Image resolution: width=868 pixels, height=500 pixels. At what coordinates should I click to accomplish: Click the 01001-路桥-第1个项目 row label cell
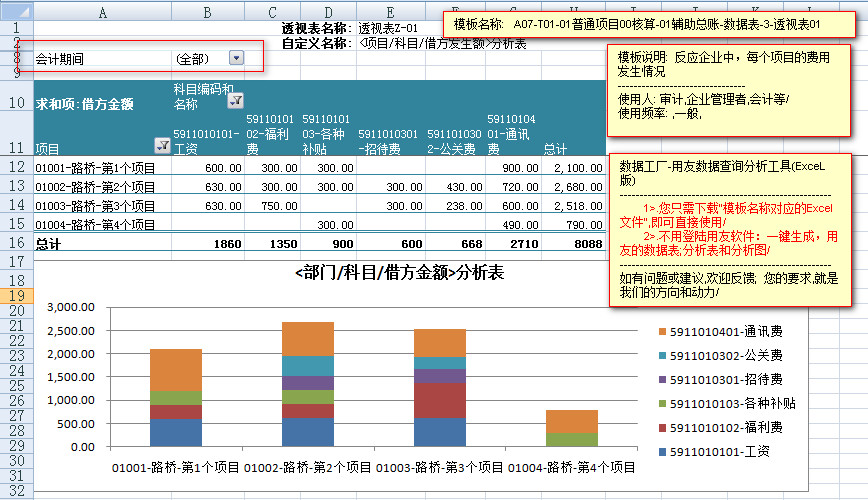95,167
